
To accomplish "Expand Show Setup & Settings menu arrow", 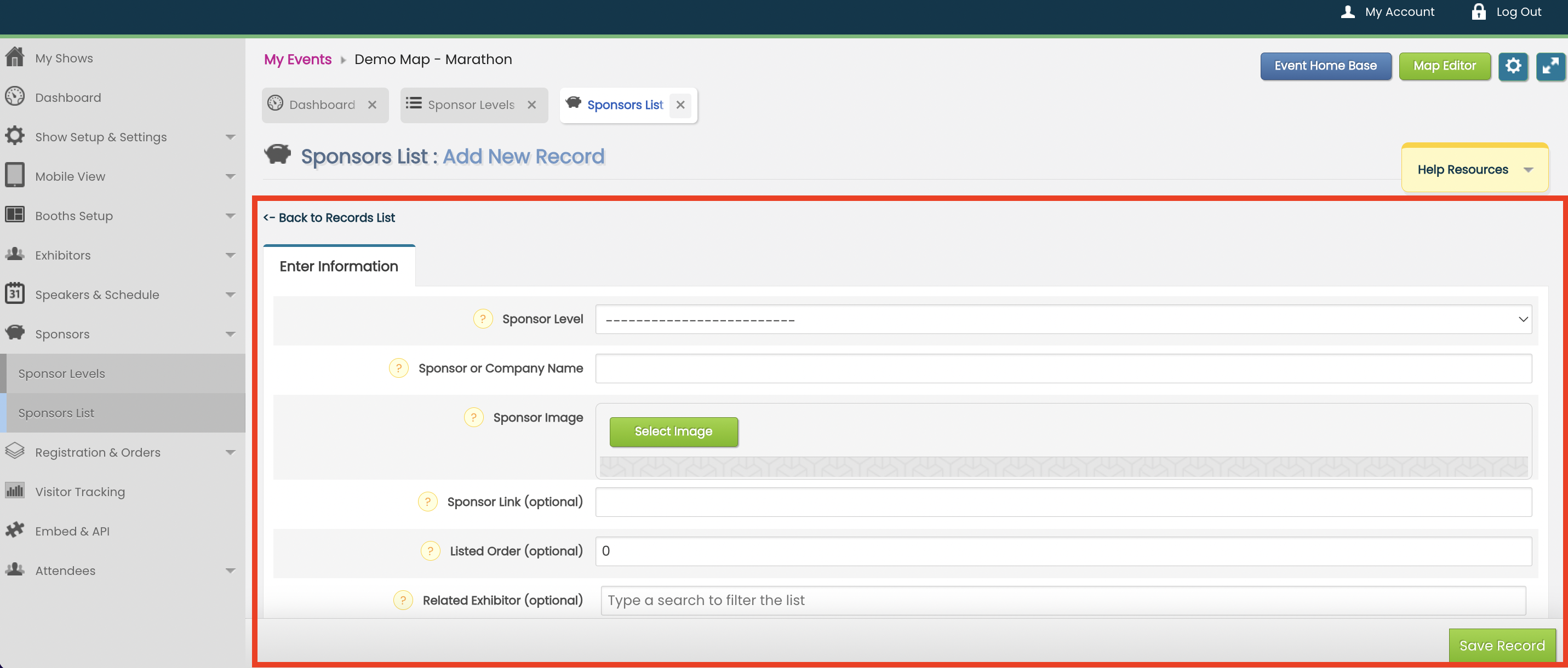I will (230, 137).
